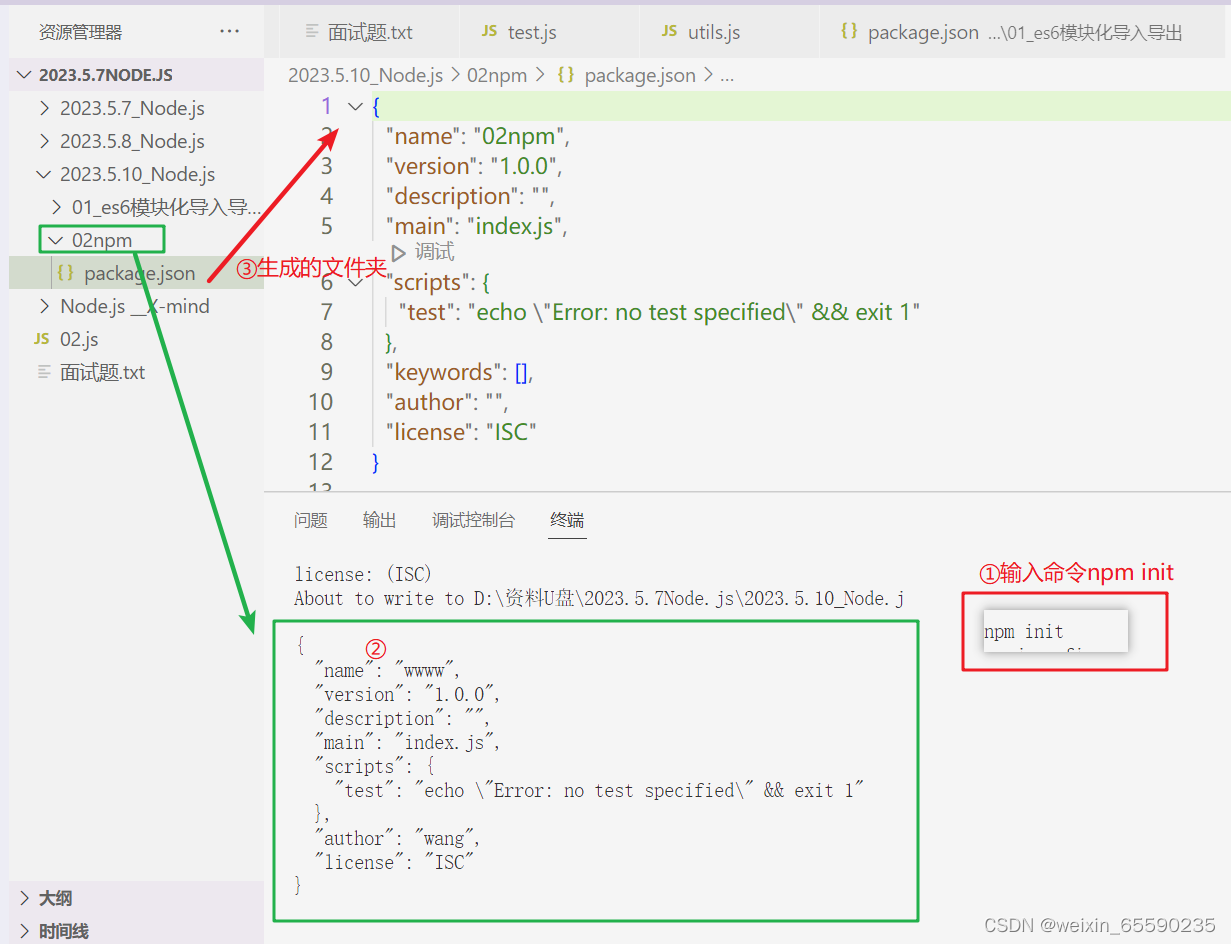This screenshot has height=944, width=1231.
Task: Click the text file icon on the 面试题.txt tab
Action: click(x=312, y=32)
